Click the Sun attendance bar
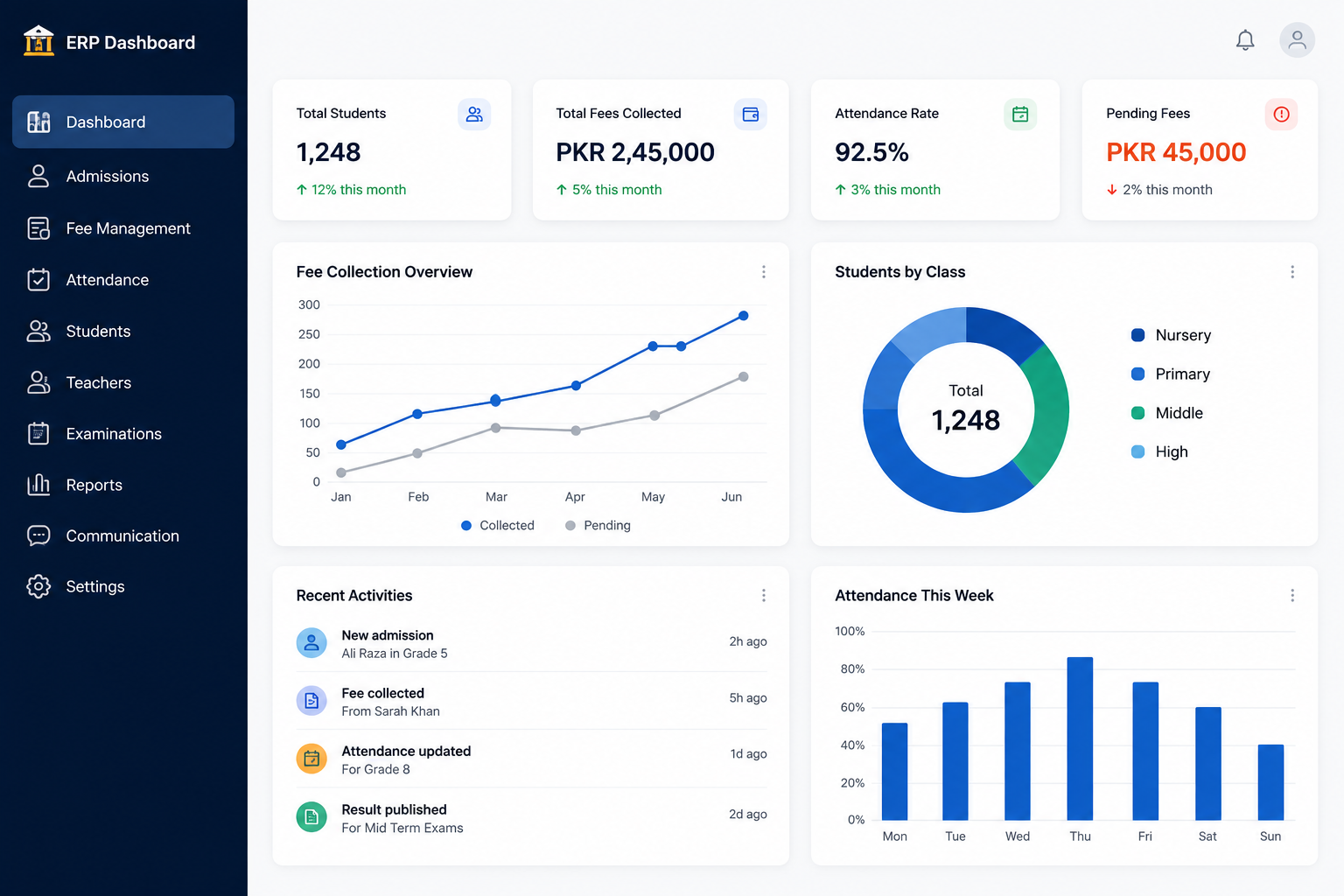The height and width of the screenshot is (896, 1344). tap(1270, 782)
